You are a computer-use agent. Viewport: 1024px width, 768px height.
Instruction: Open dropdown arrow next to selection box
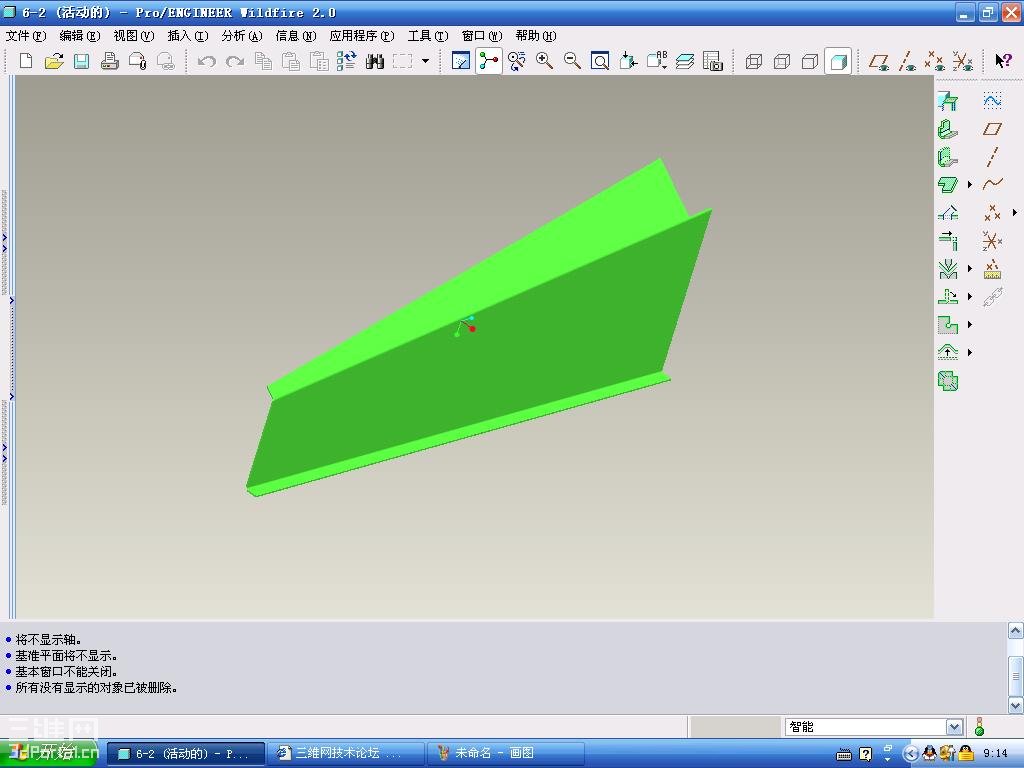click(425, 61)
